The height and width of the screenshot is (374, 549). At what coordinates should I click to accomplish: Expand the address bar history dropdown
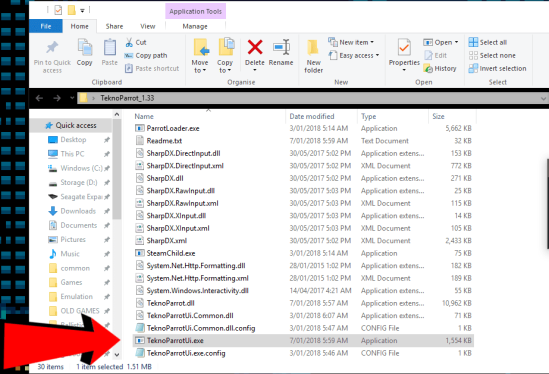click(x=543, y=98)
